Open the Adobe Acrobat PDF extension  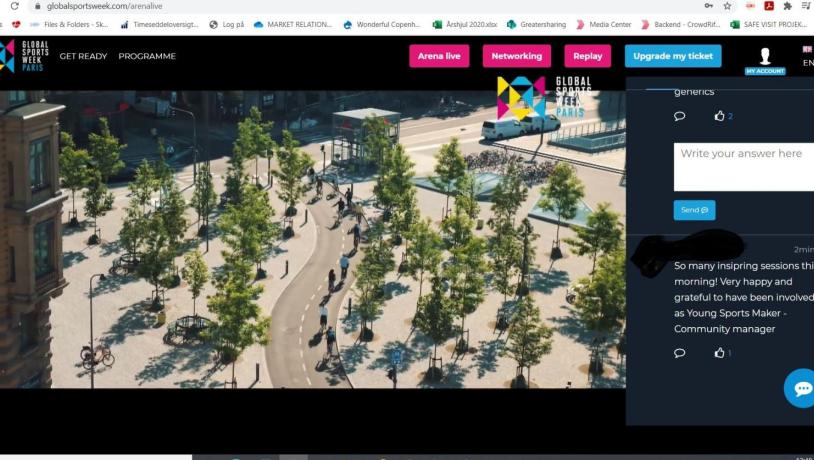click(769, 6)
